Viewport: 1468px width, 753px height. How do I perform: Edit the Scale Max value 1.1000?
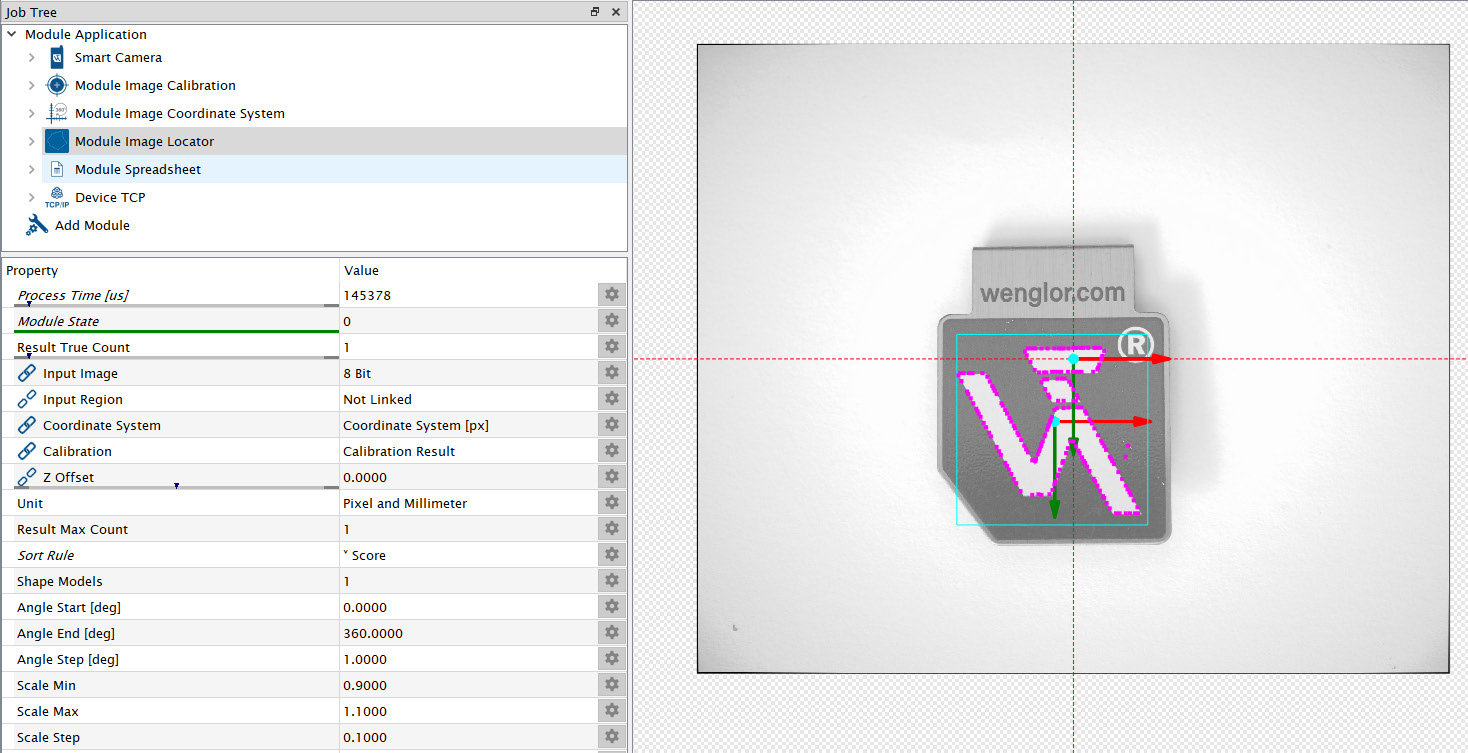pyautogui.click(x=364, y=711)
